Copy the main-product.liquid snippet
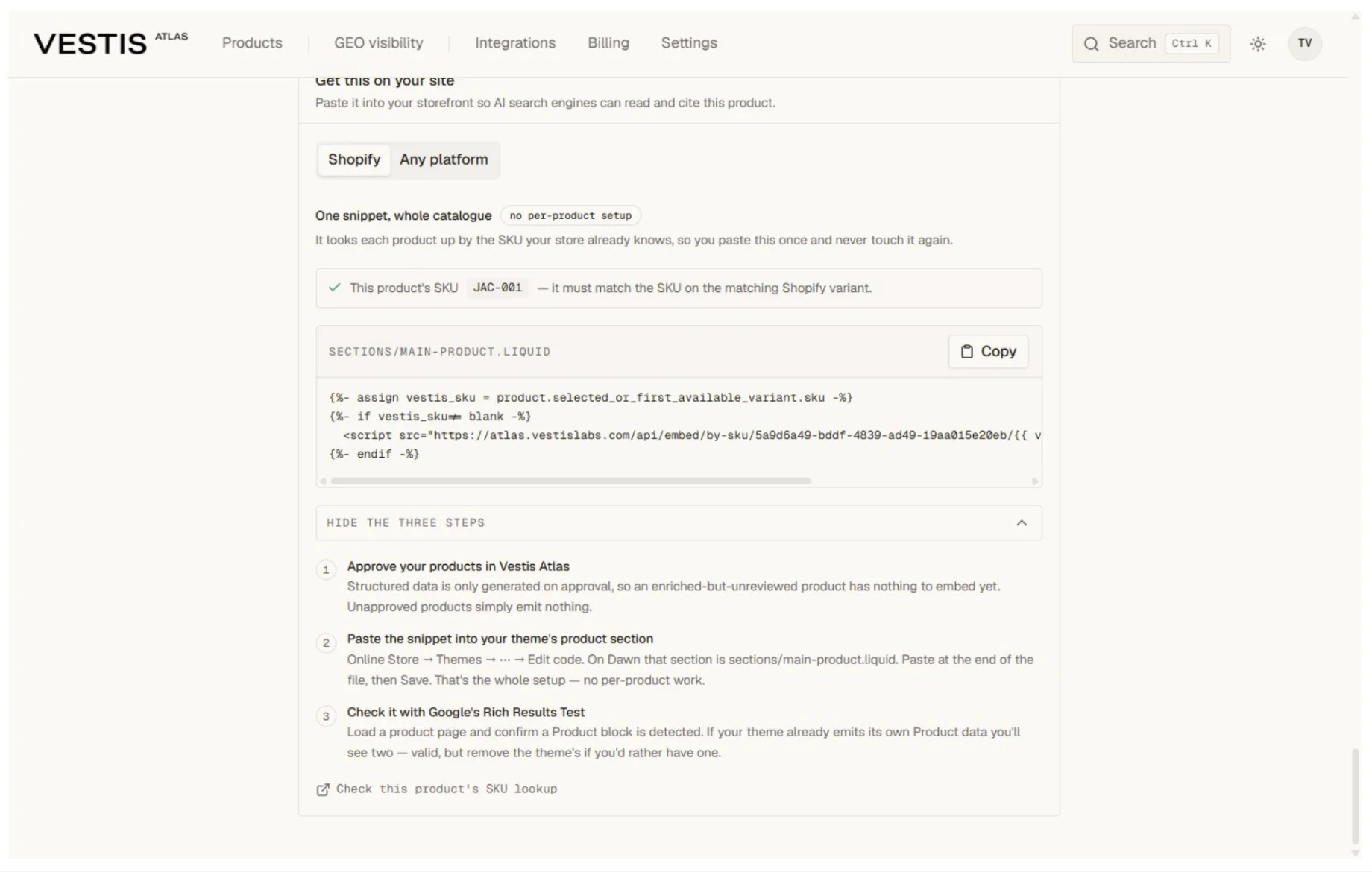The width and height of the screenshot is (1372, 872). (x=988, y=352)
